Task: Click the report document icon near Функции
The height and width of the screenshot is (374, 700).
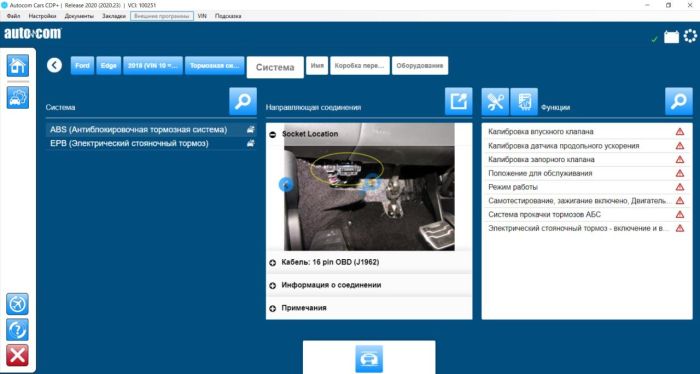Action: [x=524, y=101]
